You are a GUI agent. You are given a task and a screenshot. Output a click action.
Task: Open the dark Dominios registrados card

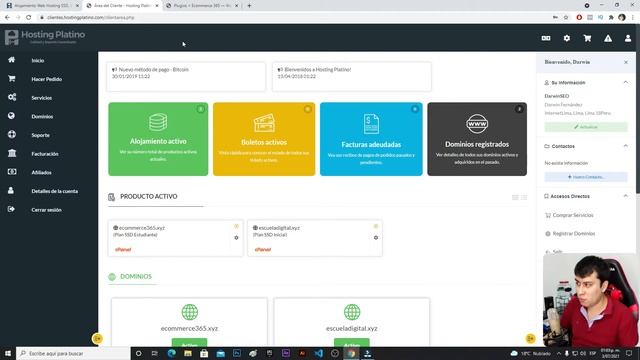477,139
